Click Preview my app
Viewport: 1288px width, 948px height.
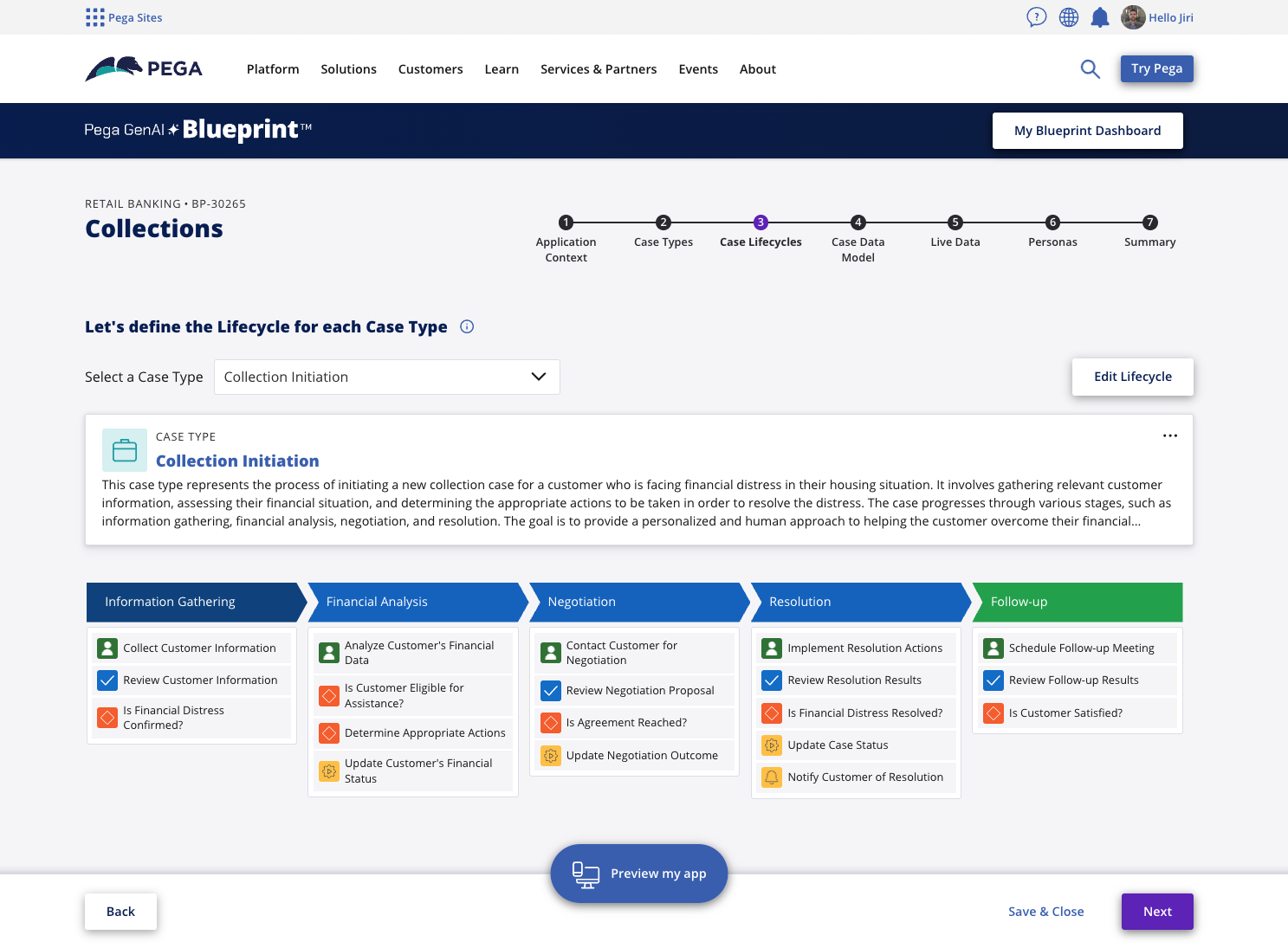(639, 874)
